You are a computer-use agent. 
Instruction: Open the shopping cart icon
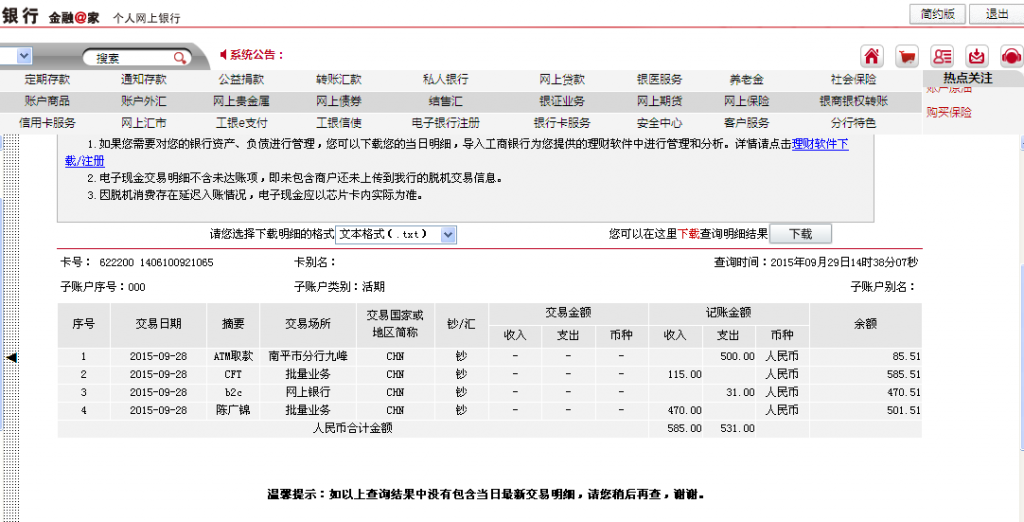pos(907,56)
